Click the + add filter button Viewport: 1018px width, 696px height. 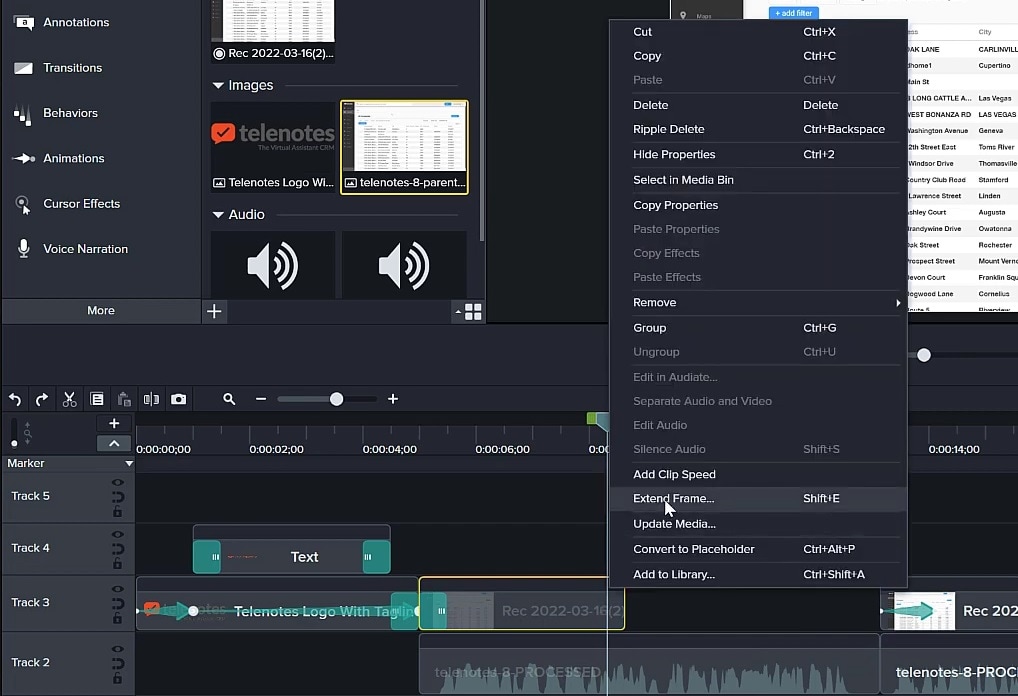coord(793,13)
